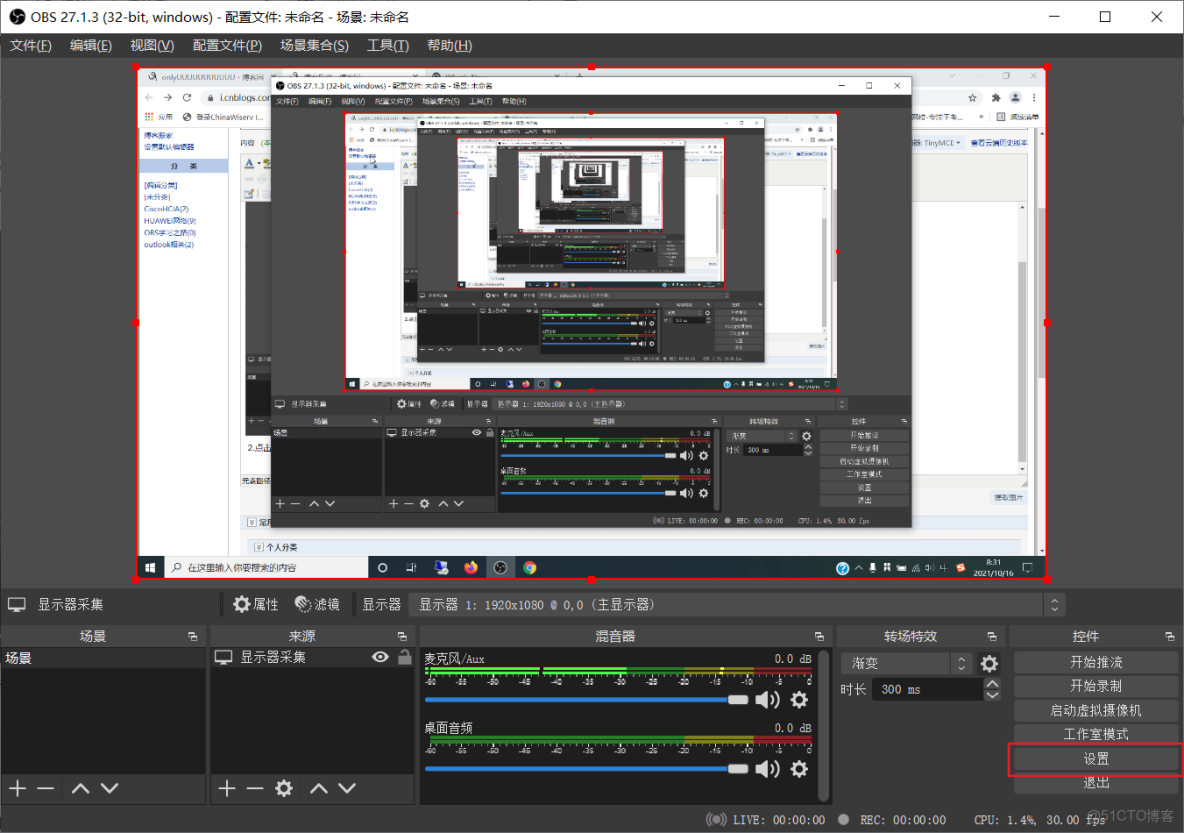
Task: Pop out the 转场特效 dock panel
Action: [x=991, y=637]
